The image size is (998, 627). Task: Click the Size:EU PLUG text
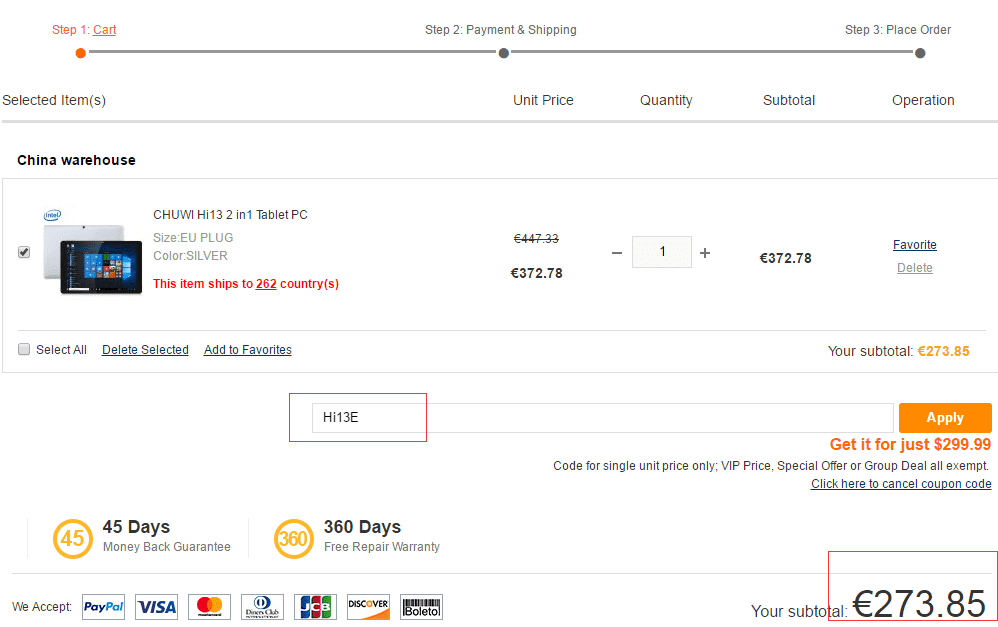193,237
